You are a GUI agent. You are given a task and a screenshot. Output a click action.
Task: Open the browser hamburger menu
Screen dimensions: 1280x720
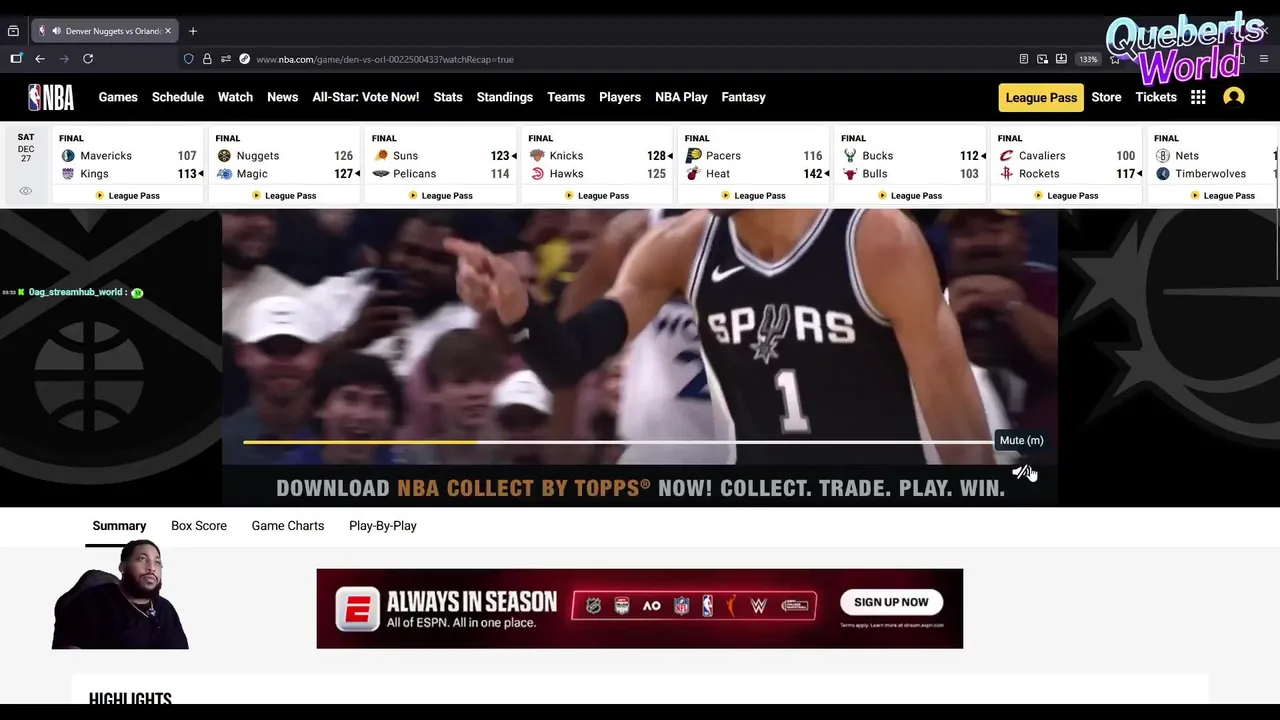coord(1264,59)
